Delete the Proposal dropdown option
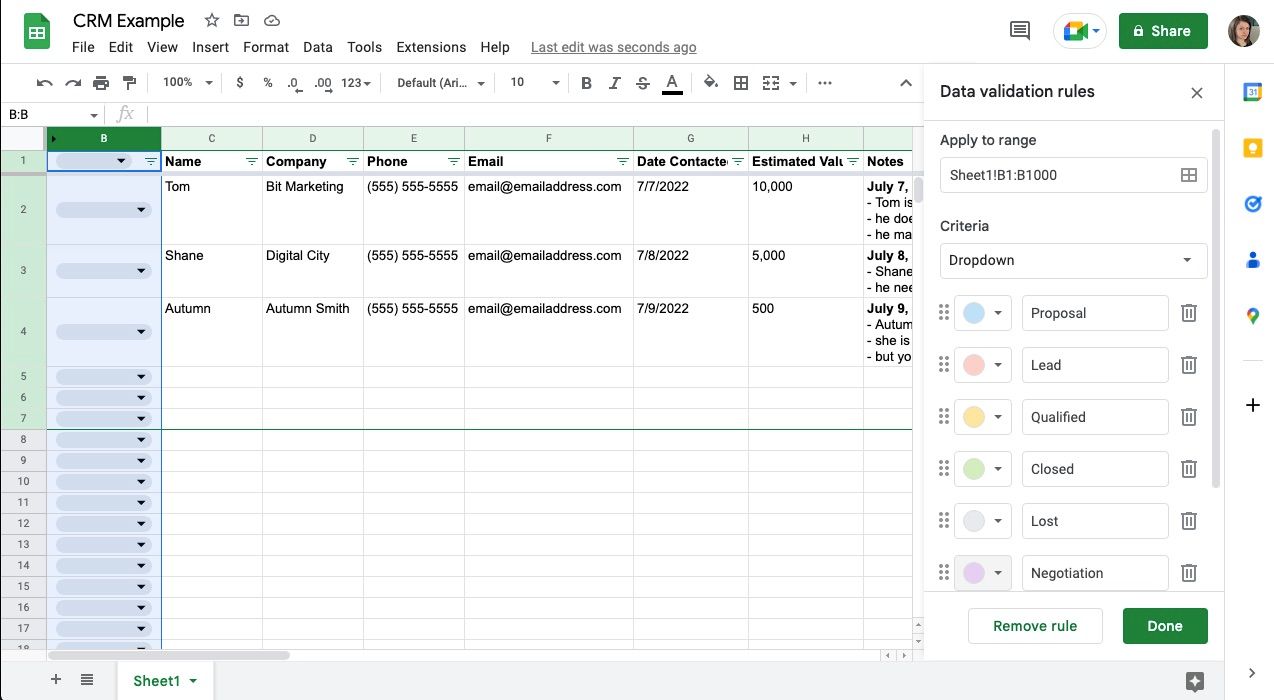This screenshot has height=700, width=1274. [x=1188, y=313]
